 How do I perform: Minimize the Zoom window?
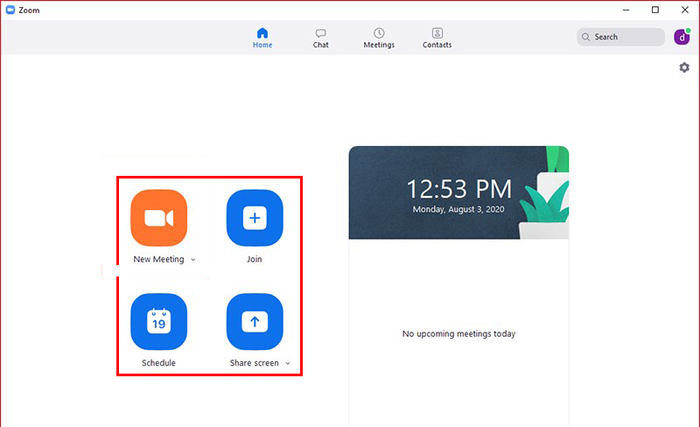(626, 10)
